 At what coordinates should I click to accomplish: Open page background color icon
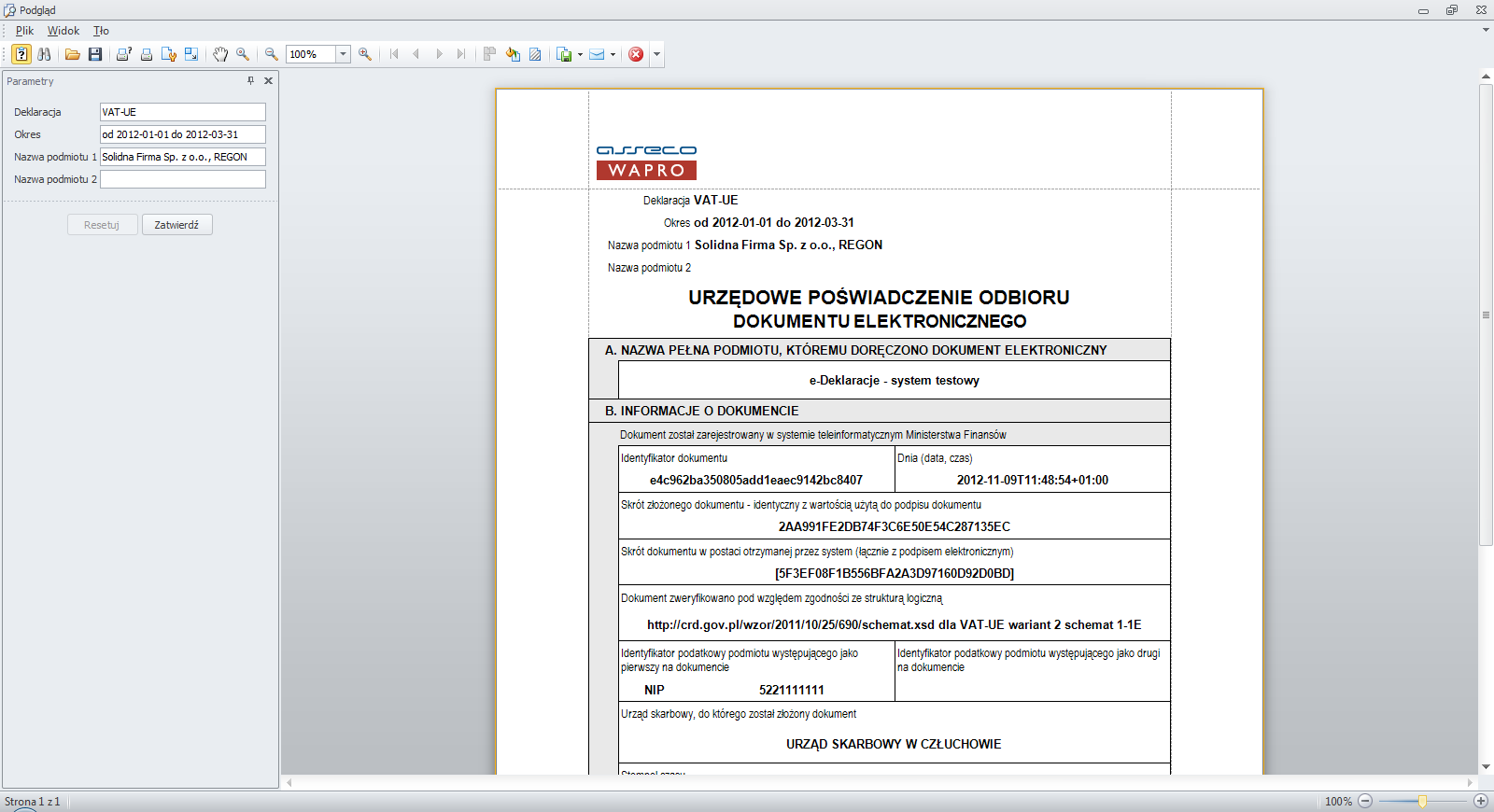(x=513, y=54)
